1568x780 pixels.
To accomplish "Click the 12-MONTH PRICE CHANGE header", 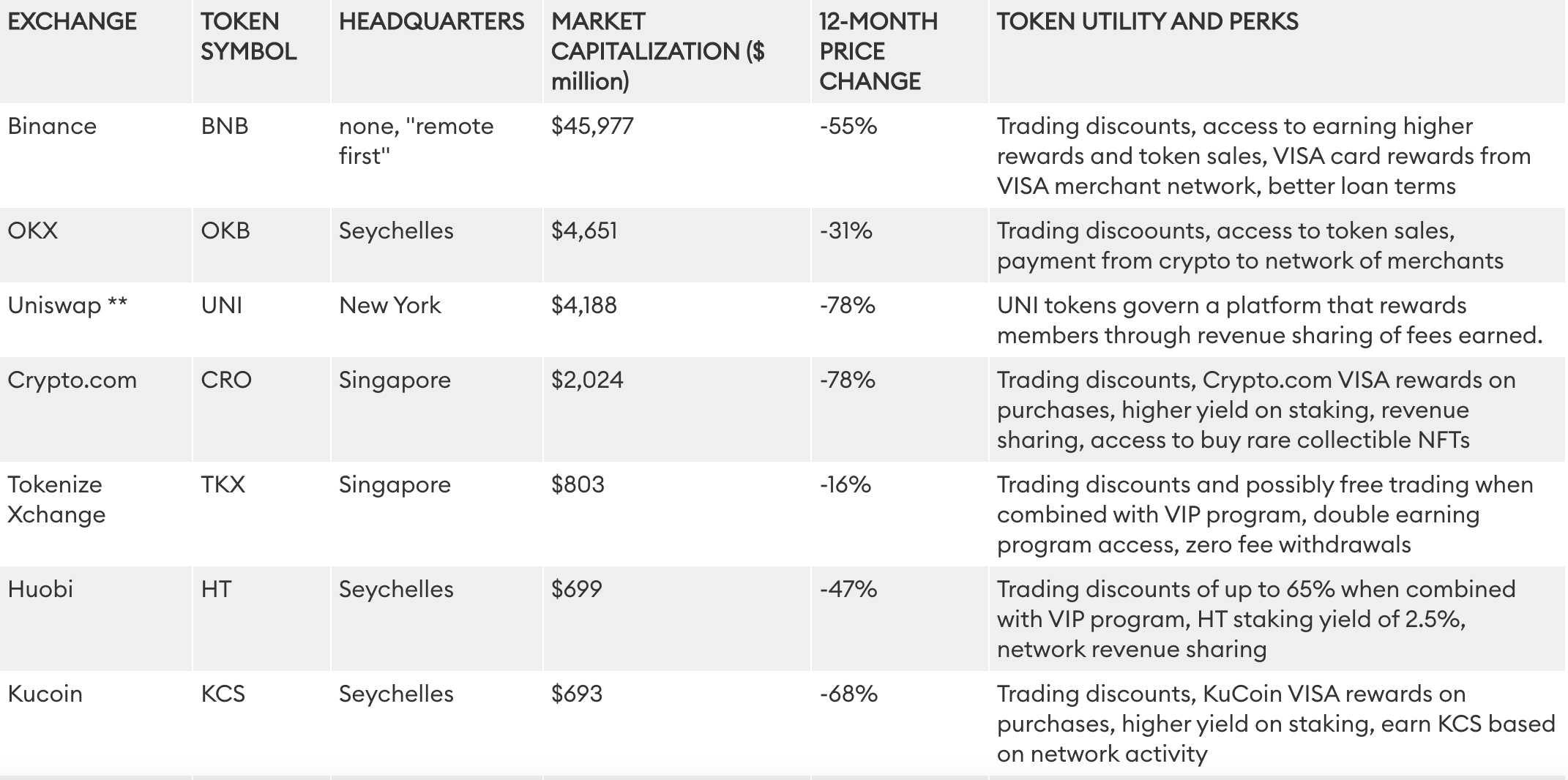I will pyautogui.click(x=878, y=51).
